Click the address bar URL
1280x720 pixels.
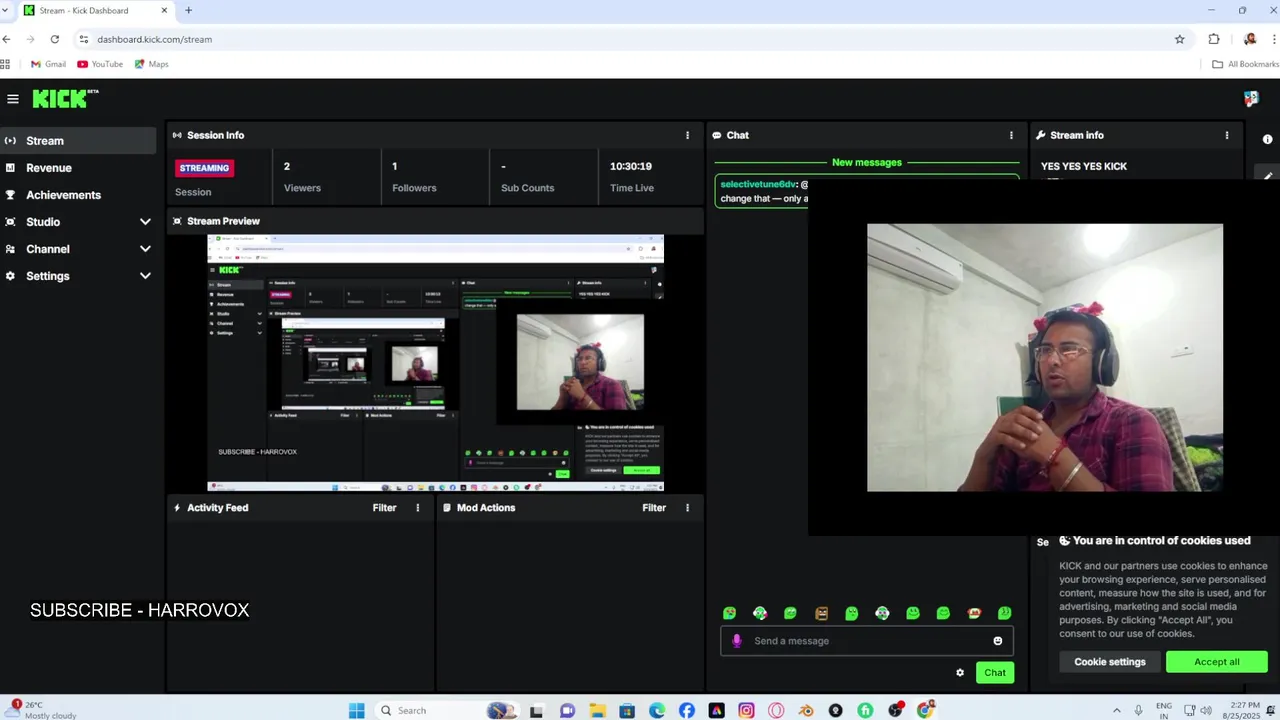coord(154,39)
